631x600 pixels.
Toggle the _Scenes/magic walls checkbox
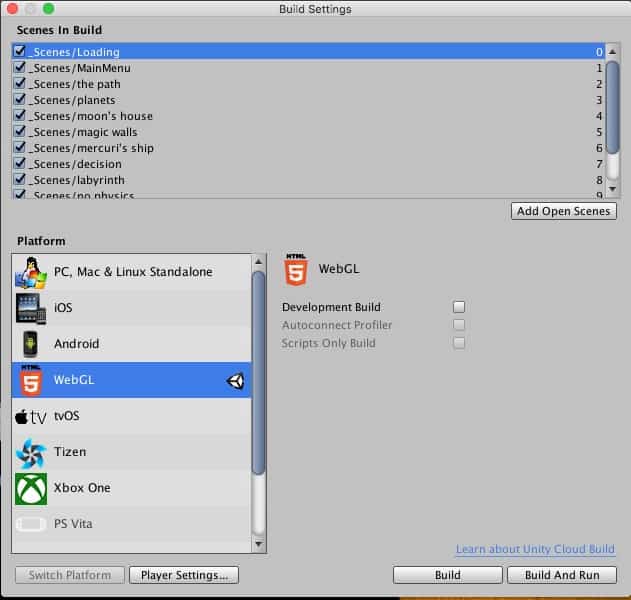(x=19, y=131)
